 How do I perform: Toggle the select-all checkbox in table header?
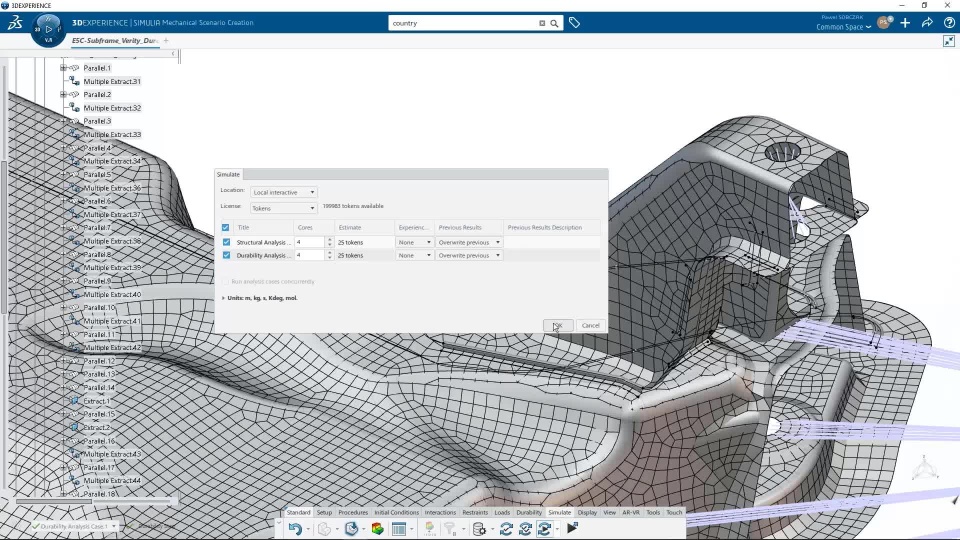tap(226, 227)
